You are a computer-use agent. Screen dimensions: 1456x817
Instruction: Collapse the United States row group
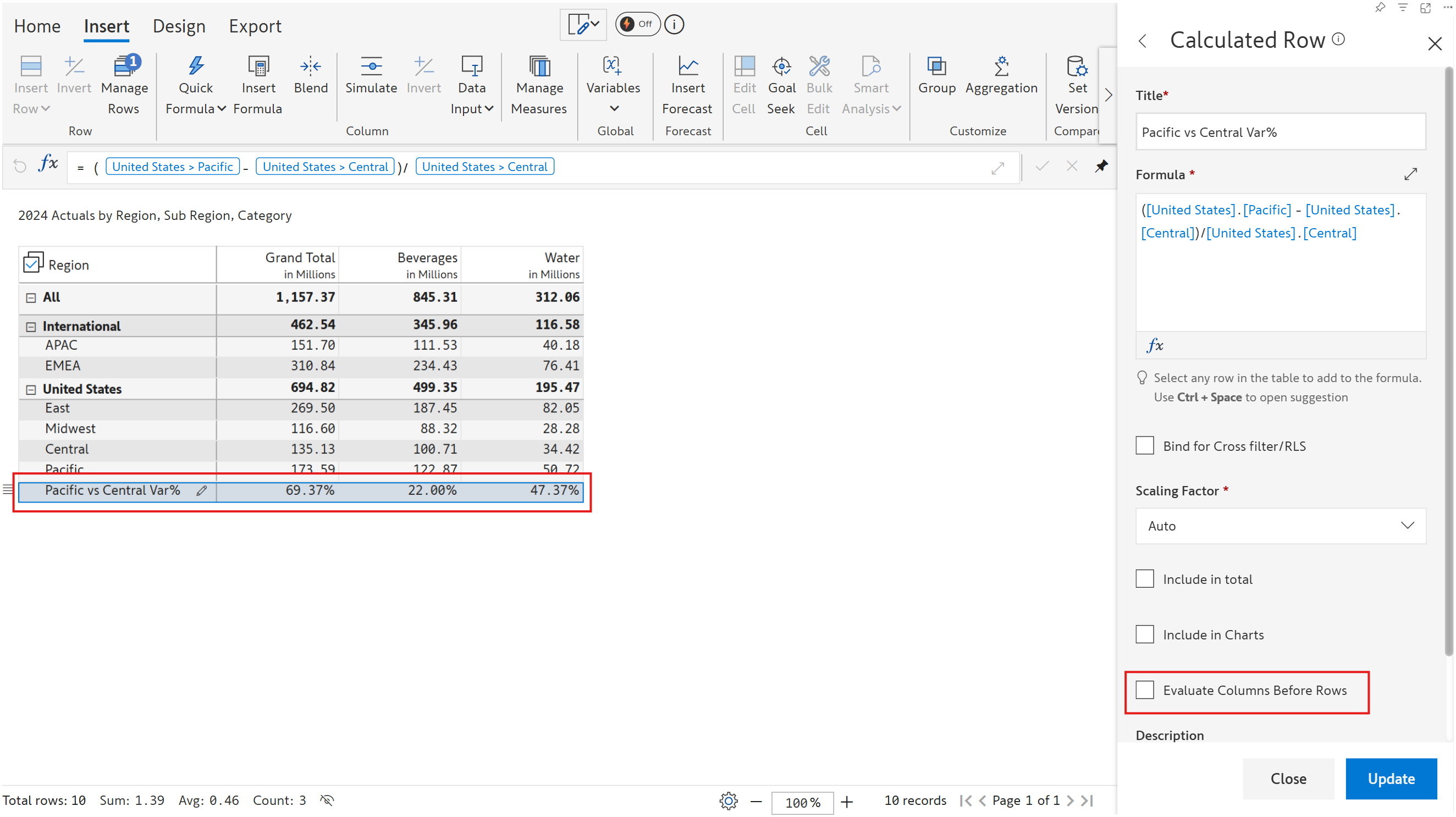[31, 390]
